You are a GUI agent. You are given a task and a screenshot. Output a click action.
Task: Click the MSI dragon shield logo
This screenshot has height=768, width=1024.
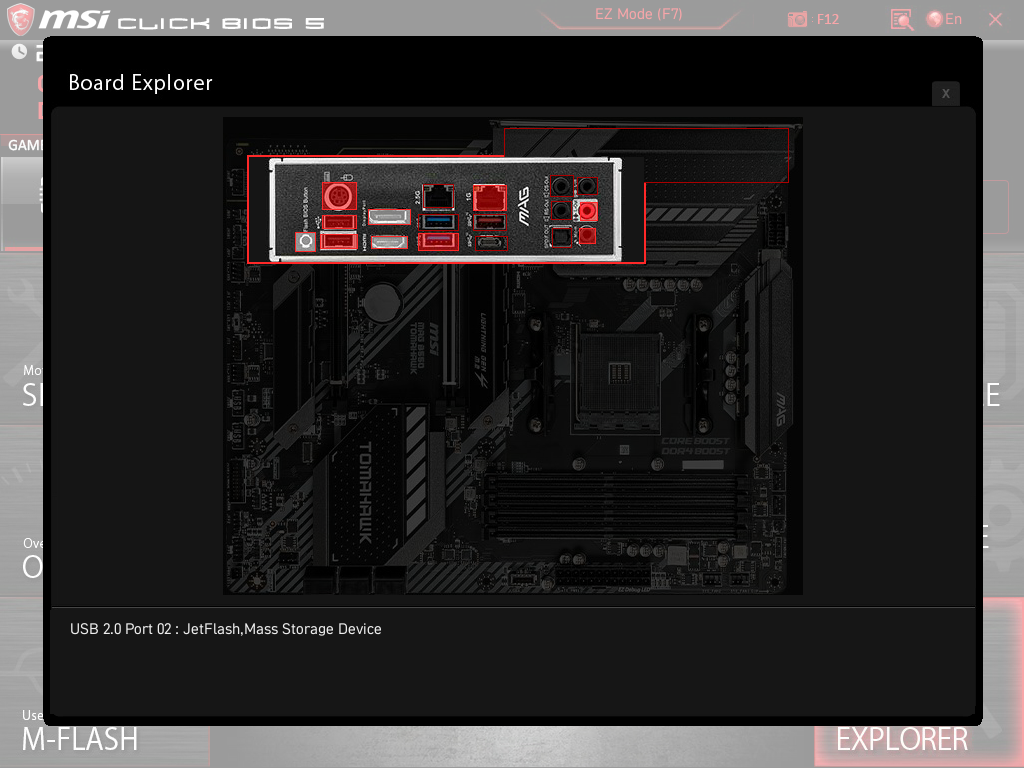(20, 19)
